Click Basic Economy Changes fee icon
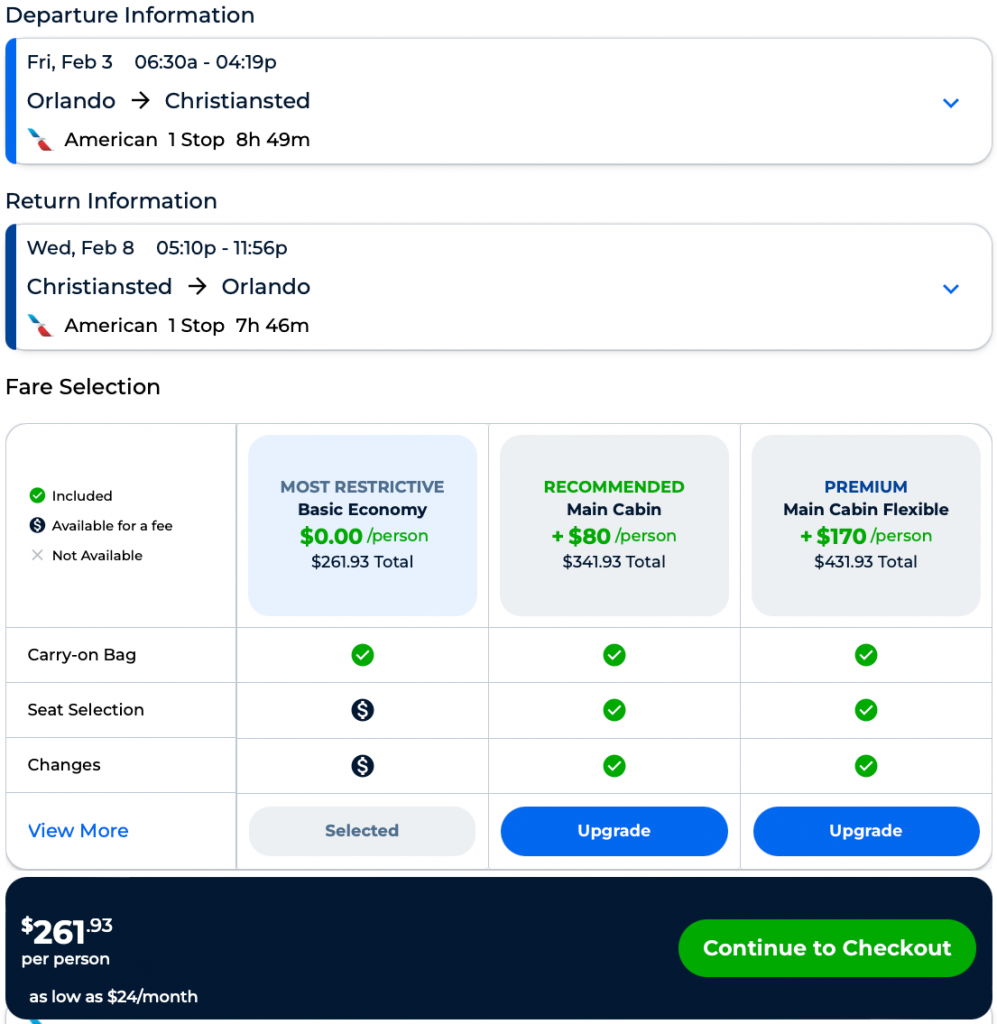This screenshot has height=1024, width=997. [x=362, y=765]
